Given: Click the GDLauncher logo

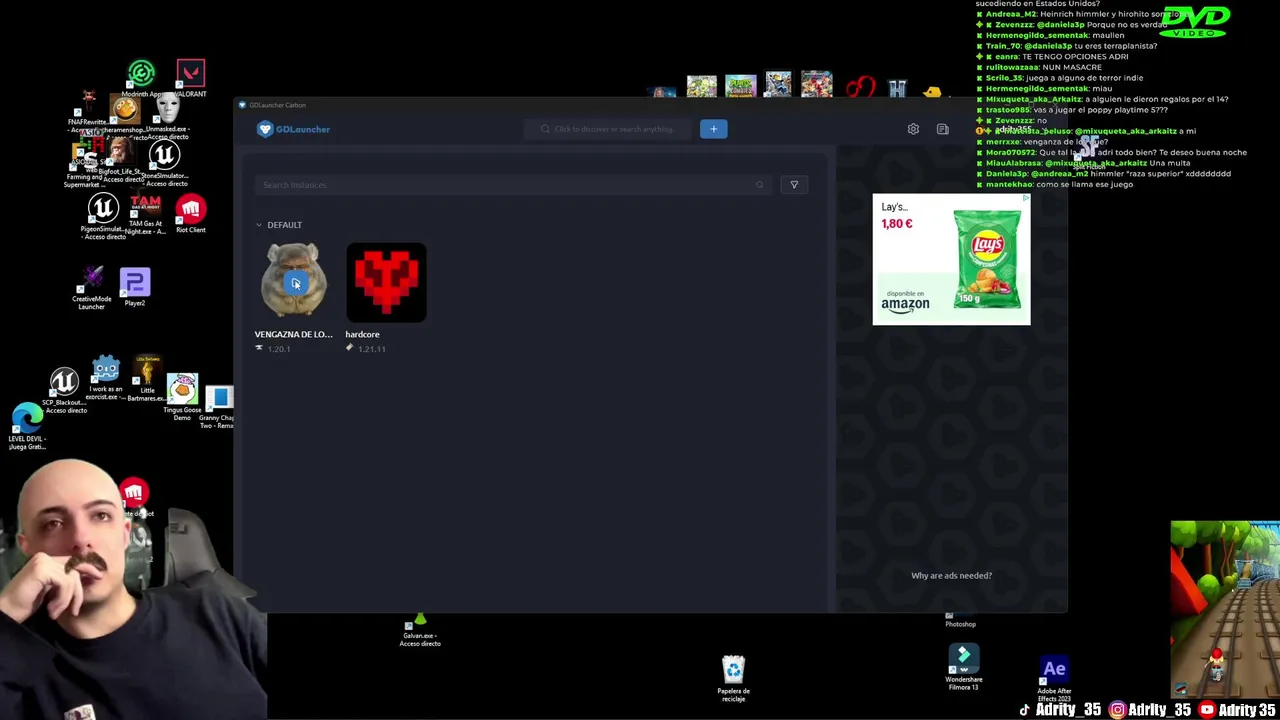Looking at the screenshot, I should point(293,129).
